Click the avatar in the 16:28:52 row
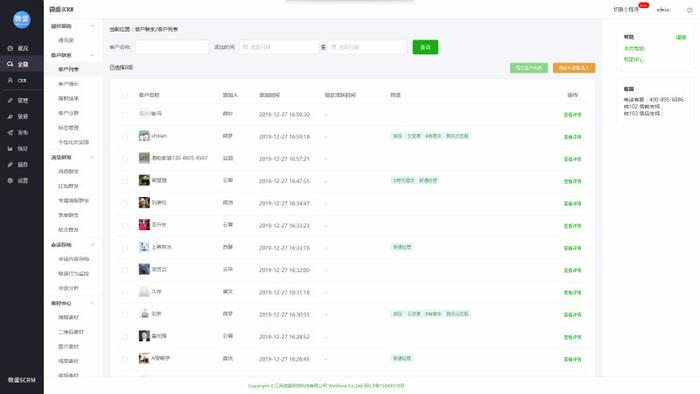The height and width of the screenshot is (394, 700). click(x=144, y=336)
